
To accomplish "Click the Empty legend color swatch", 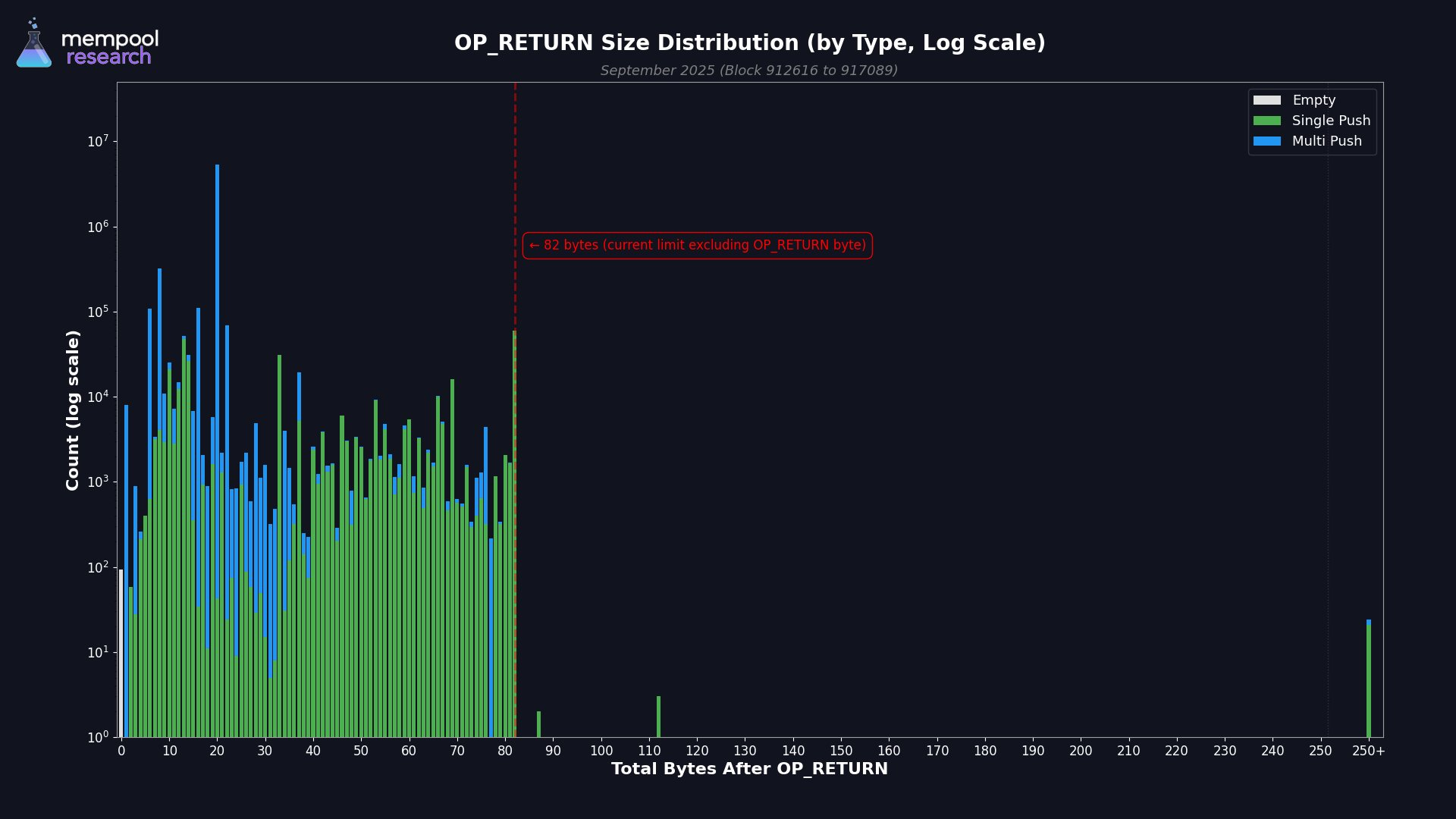I will 1266,100.
